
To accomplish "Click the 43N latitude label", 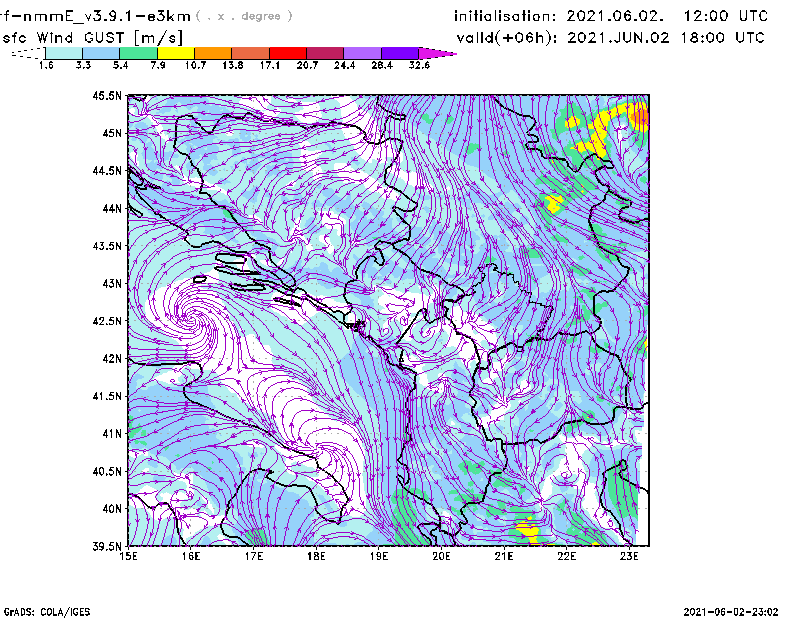I will pos(112,283).
